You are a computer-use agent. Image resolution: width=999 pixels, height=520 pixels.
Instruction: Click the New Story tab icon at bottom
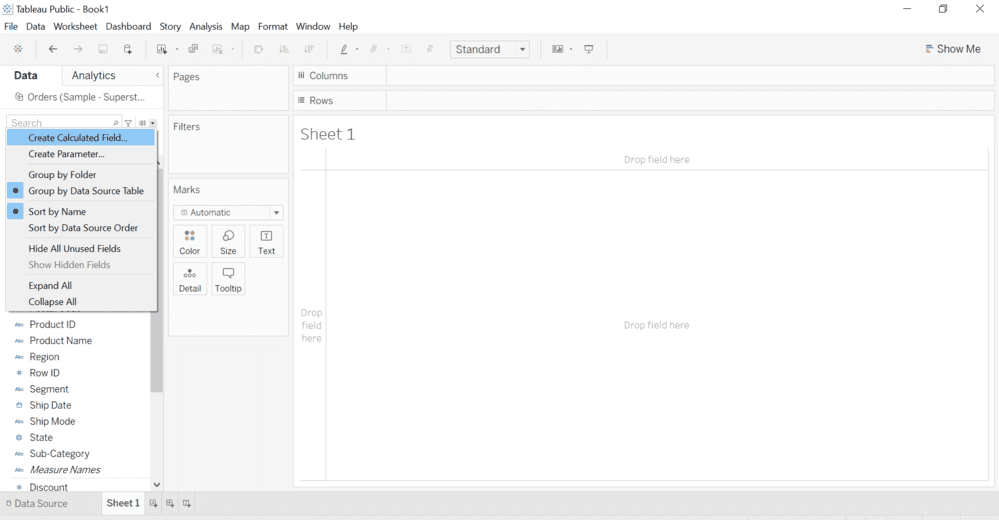click(x=187, y=503)
